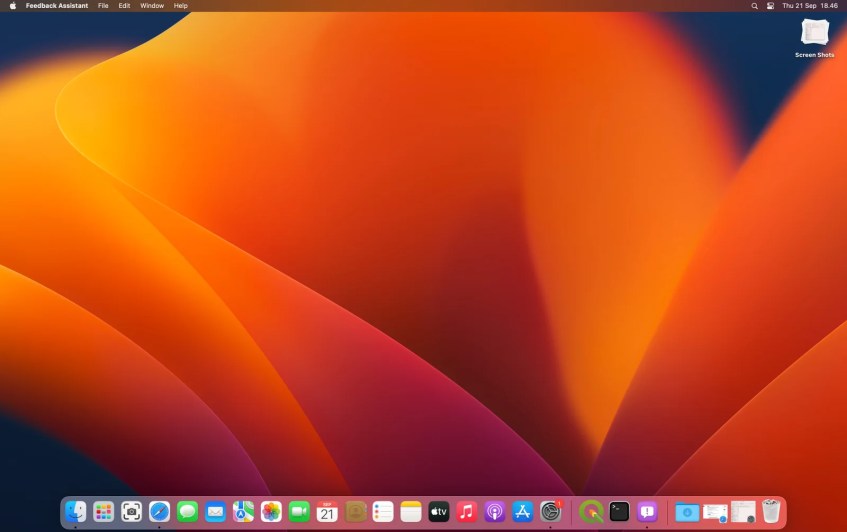Launch the Screenshot app from Dock
847x532 pixels.
pyautogui.click(x=131, y=511)
